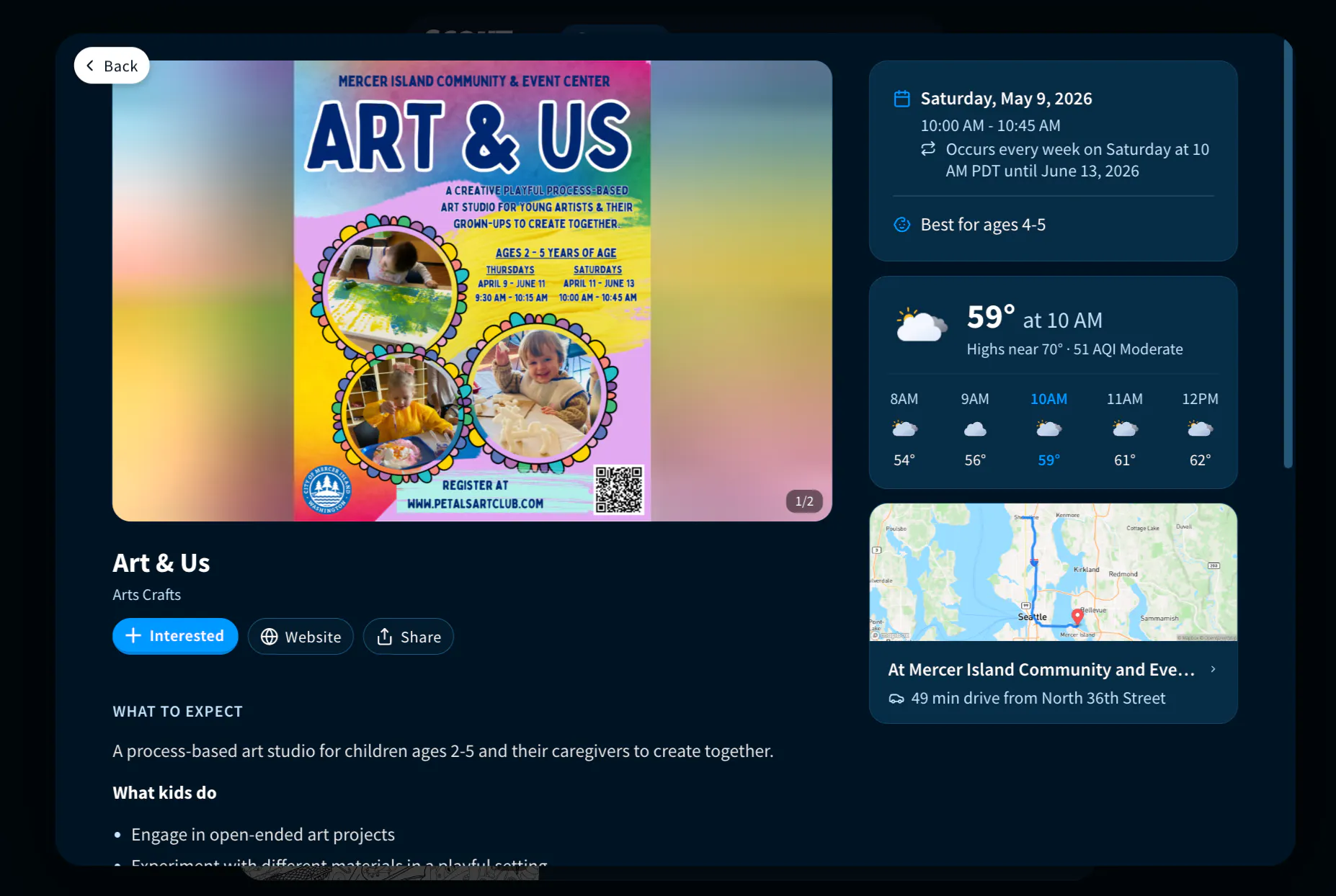Click the "What kids do" subheading
The width and height of the screenshot is (1336, 896).
(165, 793)
